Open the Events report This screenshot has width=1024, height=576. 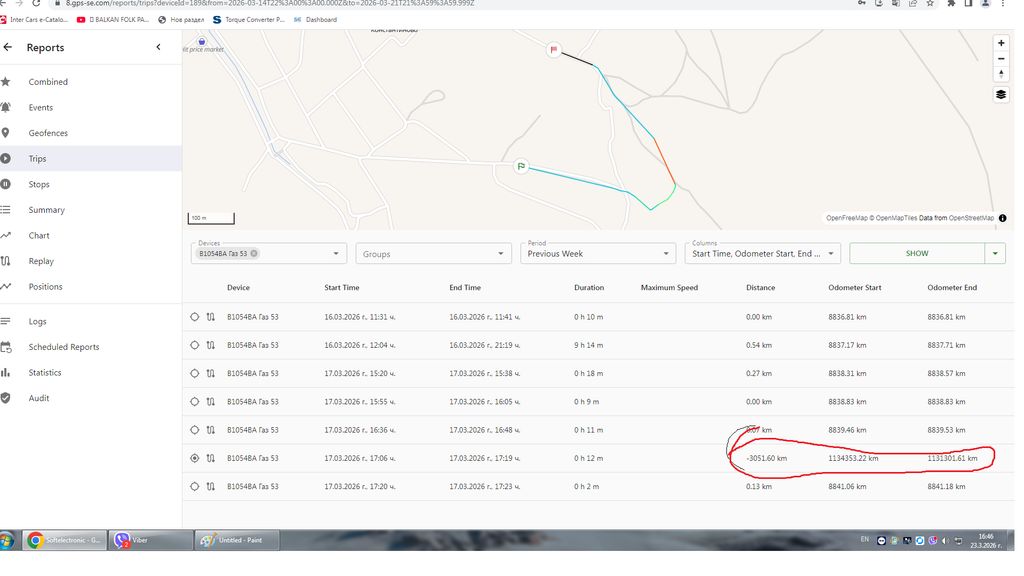40,108
